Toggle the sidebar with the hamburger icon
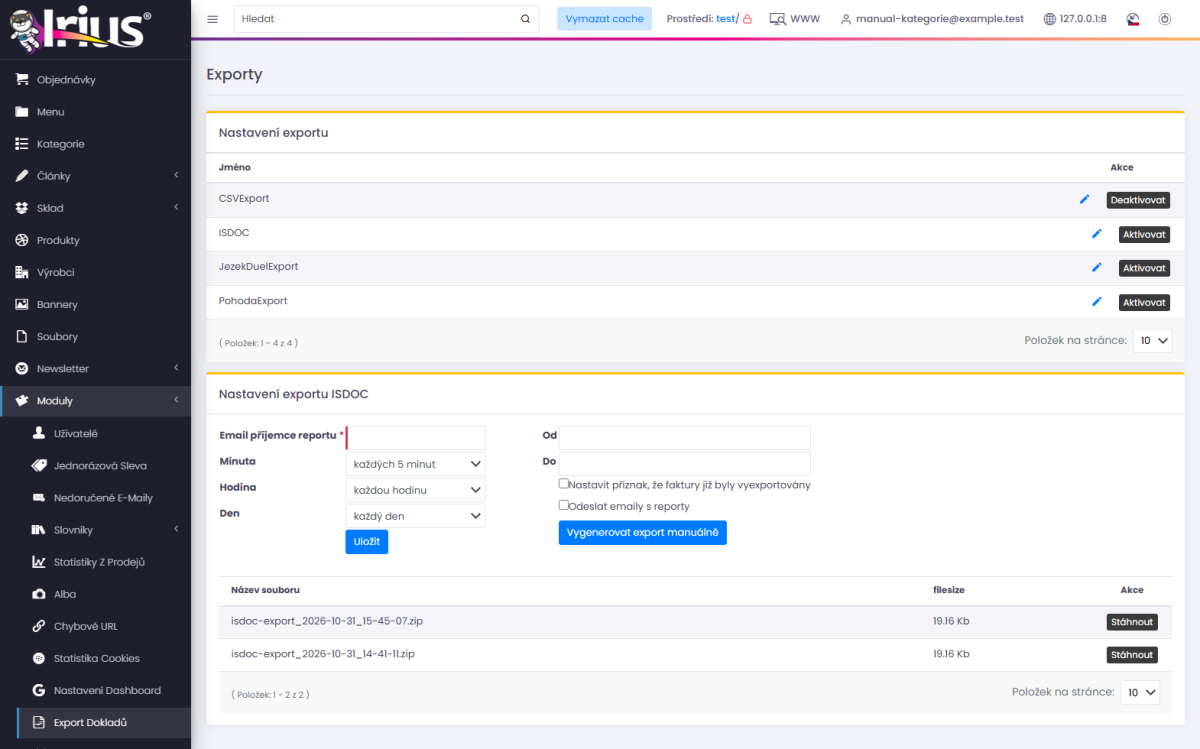The height and width of the screenshot is (749, 1200). (x=212, y=19)
